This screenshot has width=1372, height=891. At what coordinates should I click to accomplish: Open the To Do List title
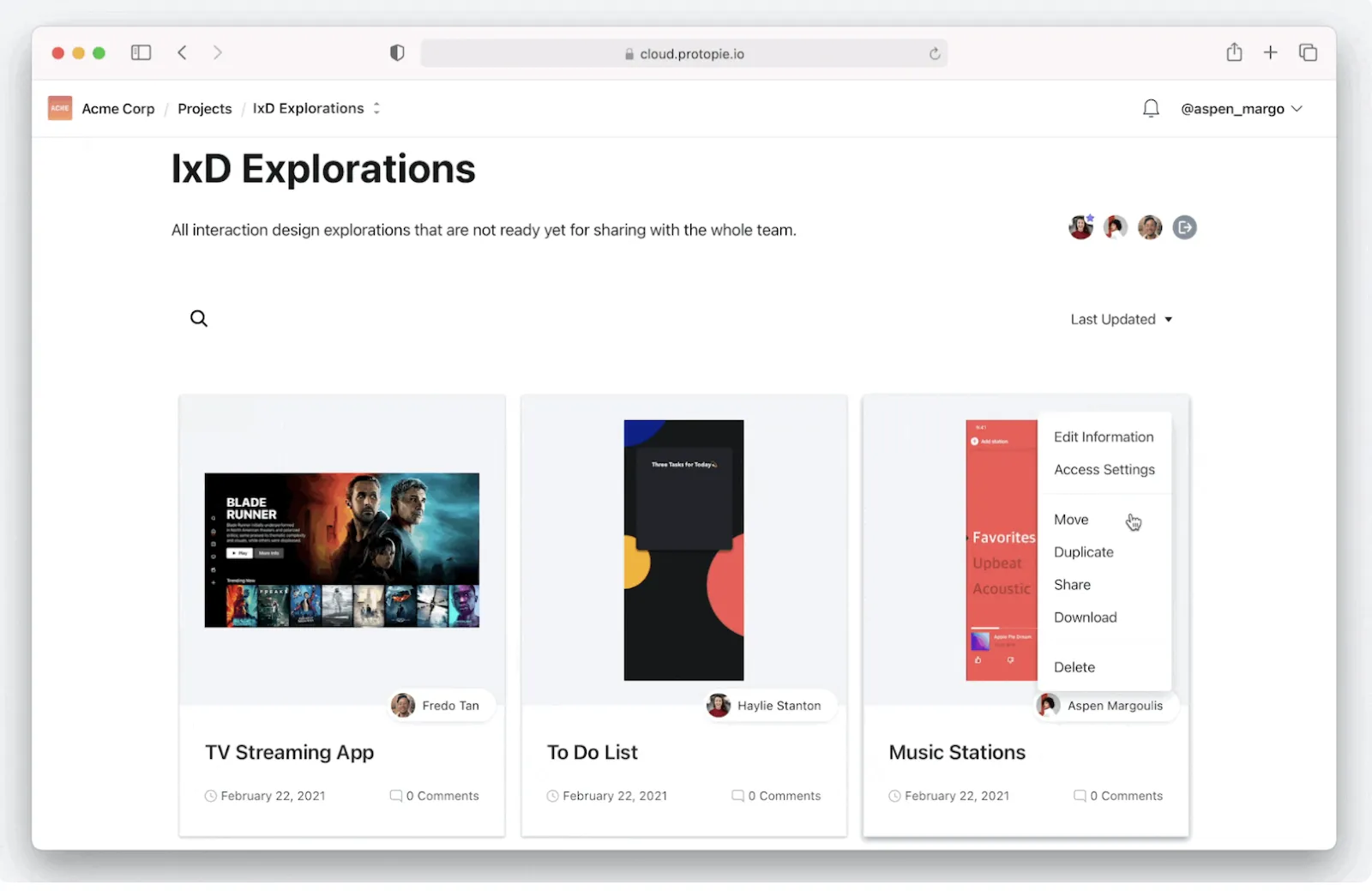[593, 752]
